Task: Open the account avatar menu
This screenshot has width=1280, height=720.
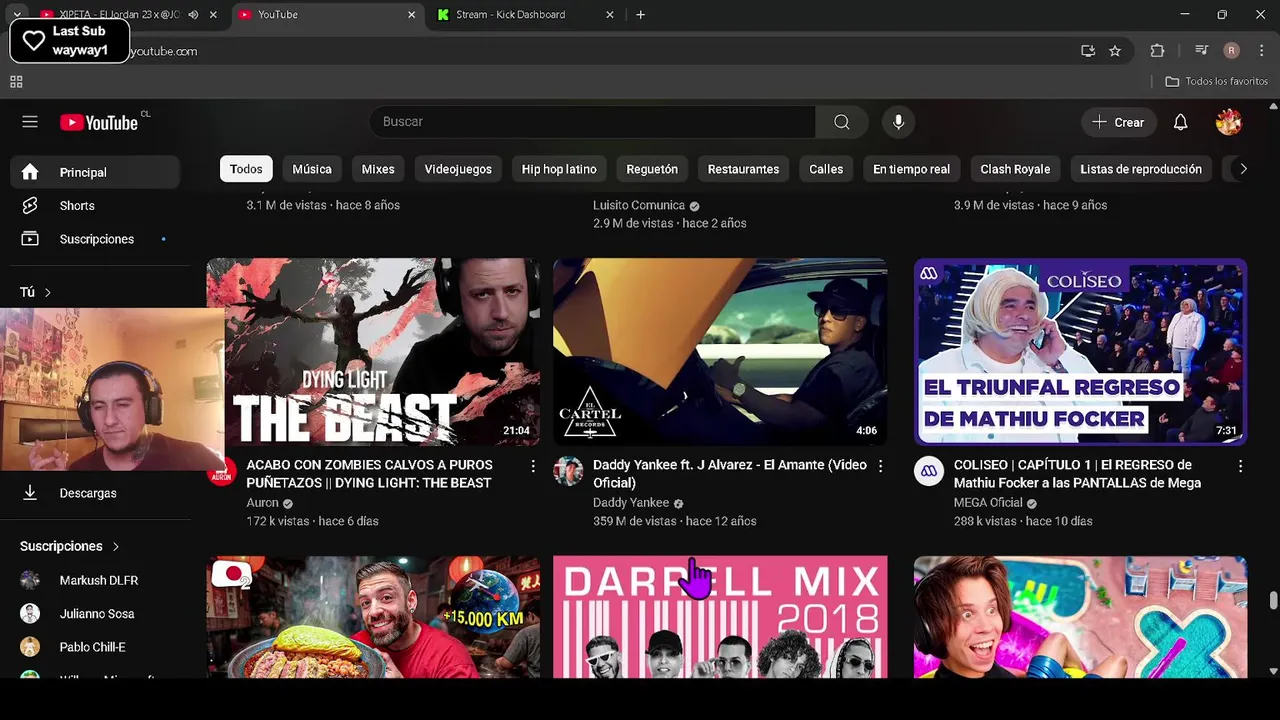Action: 1229,122
